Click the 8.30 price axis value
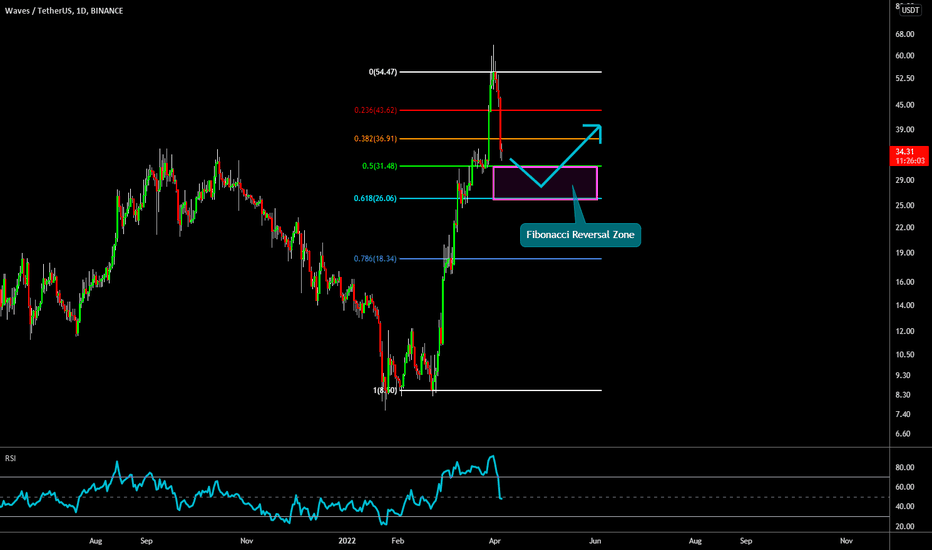Screen dimensions: 932x550 point(903,395)
